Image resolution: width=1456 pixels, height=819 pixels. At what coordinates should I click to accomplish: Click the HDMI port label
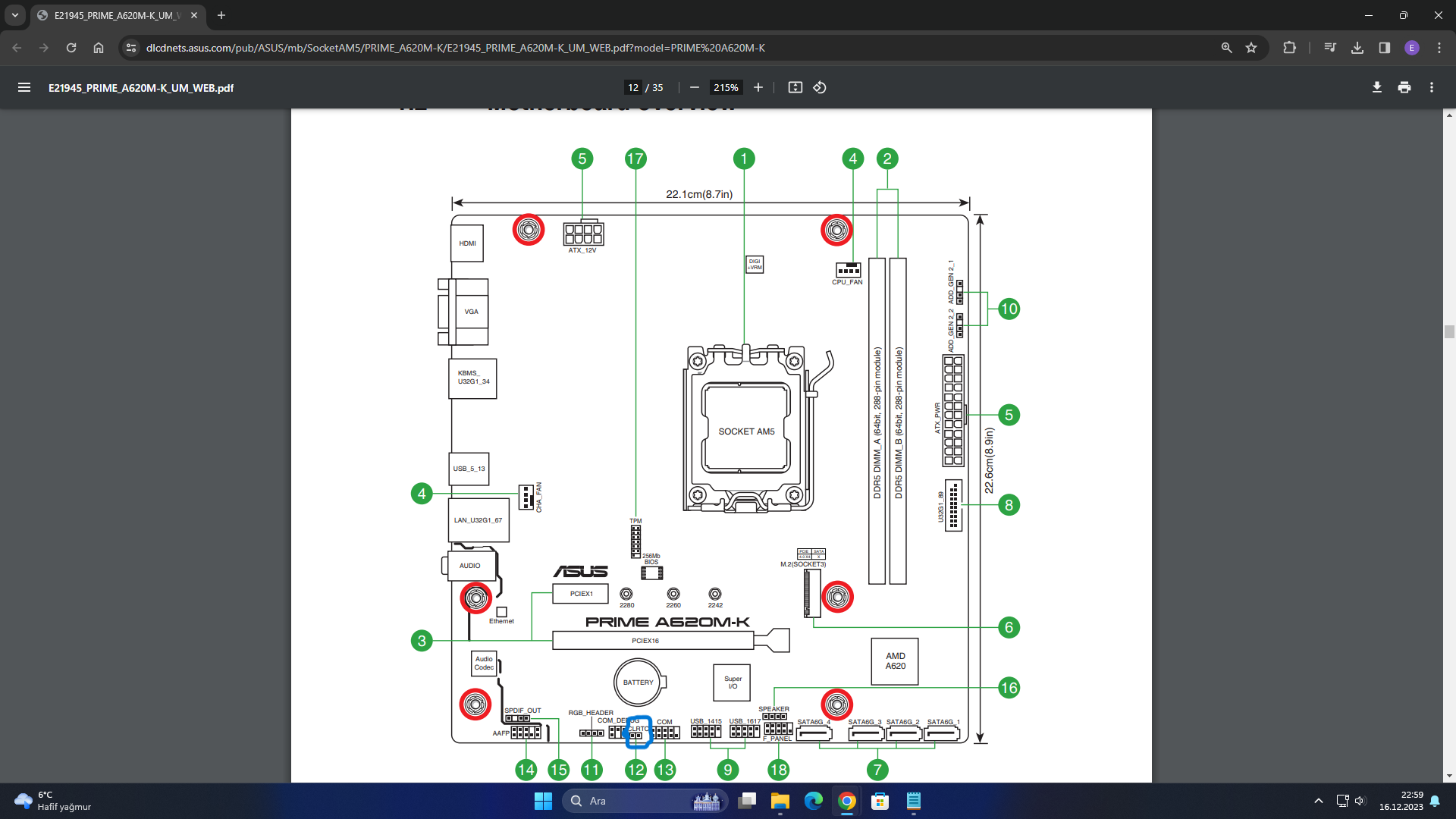point(467,243)
